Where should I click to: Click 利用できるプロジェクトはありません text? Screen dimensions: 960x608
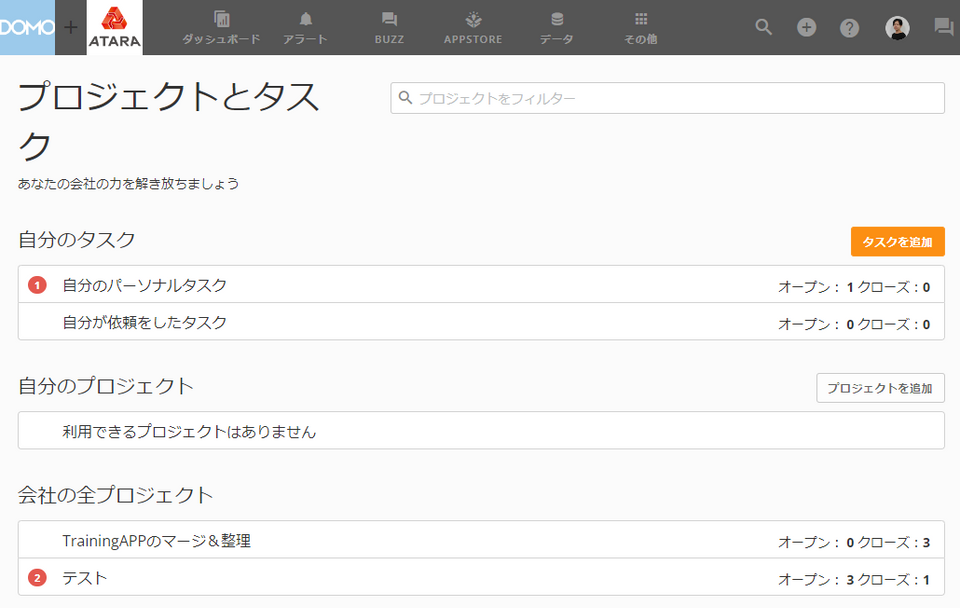pyautogui.click(x=189, y=431)
